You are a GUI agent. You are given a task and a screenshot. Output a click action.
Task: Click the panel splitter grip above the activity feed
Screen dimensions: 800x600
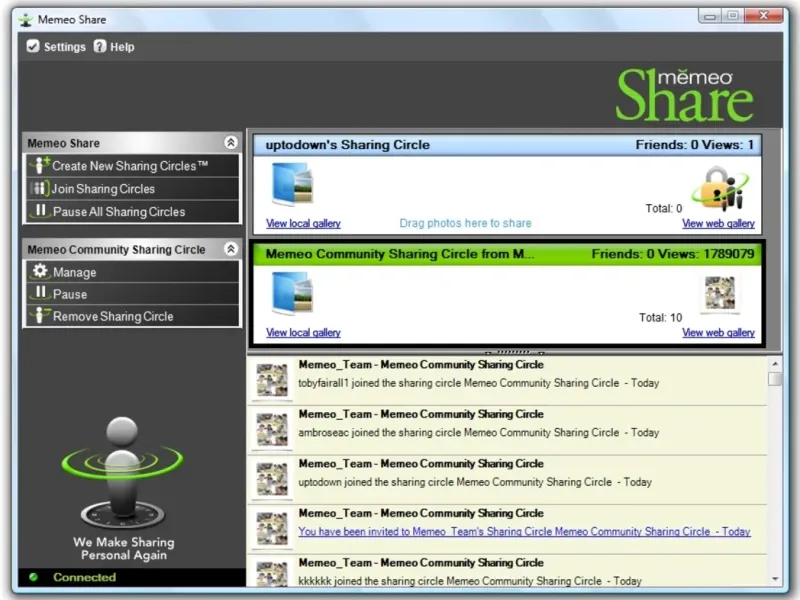click(514, 352)
